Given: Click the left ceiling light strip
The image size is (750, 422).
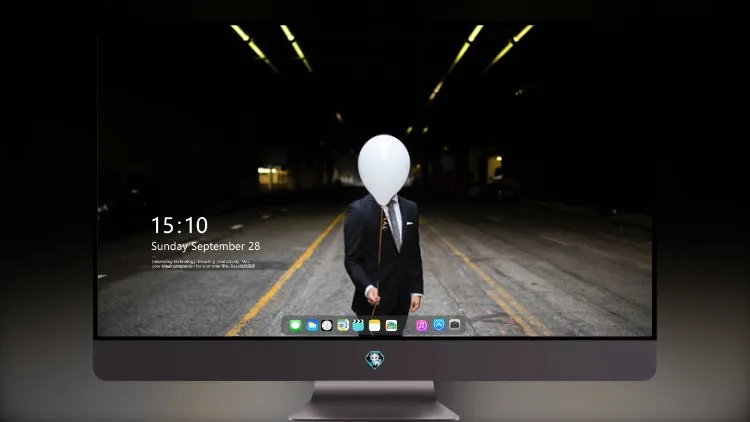Looking at the screenshot, I should click(x=254, y=47).
